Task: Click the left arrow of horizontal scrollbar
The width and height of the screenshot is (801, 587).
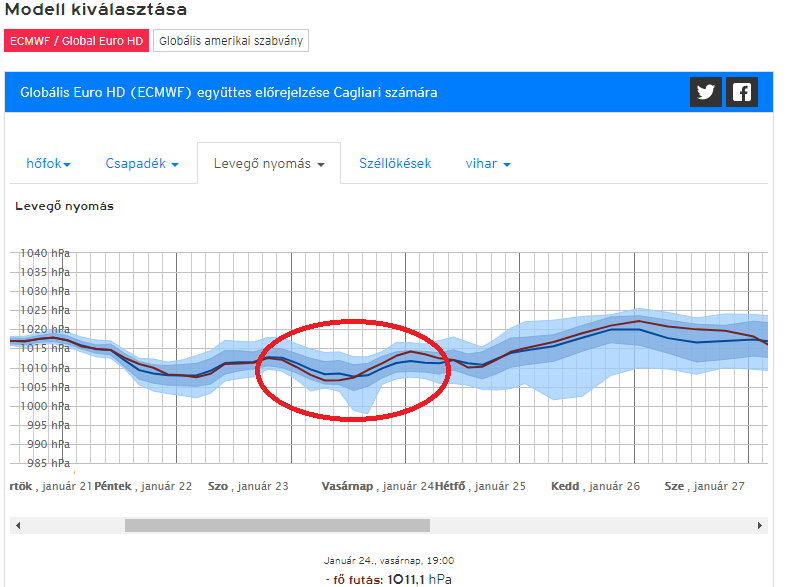Action: [x=17, y=525]
